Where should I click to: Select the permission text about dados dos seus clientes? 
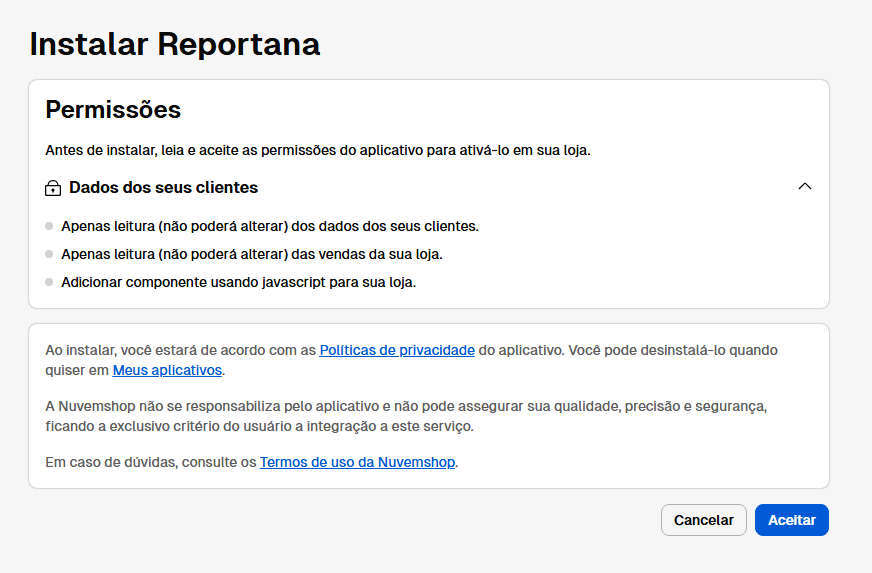point(270,226)
